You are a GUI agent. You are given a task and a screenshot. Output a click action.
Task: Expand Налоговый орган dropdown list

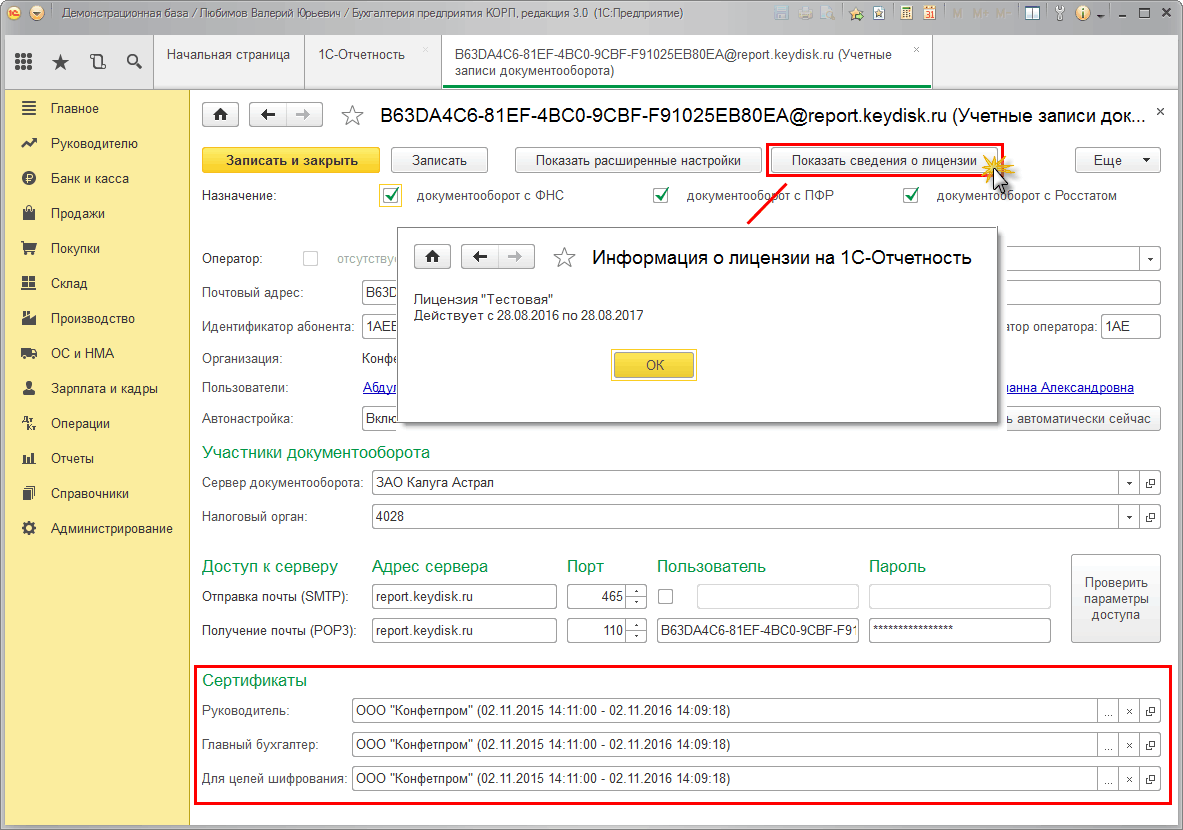tap(1129, 517)
